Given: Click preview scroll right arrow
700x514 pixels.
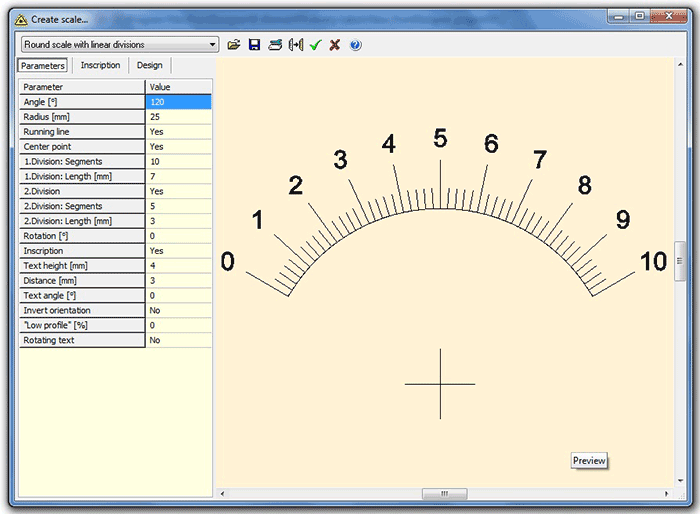Looking at the screenshot, I should point(667,493).
